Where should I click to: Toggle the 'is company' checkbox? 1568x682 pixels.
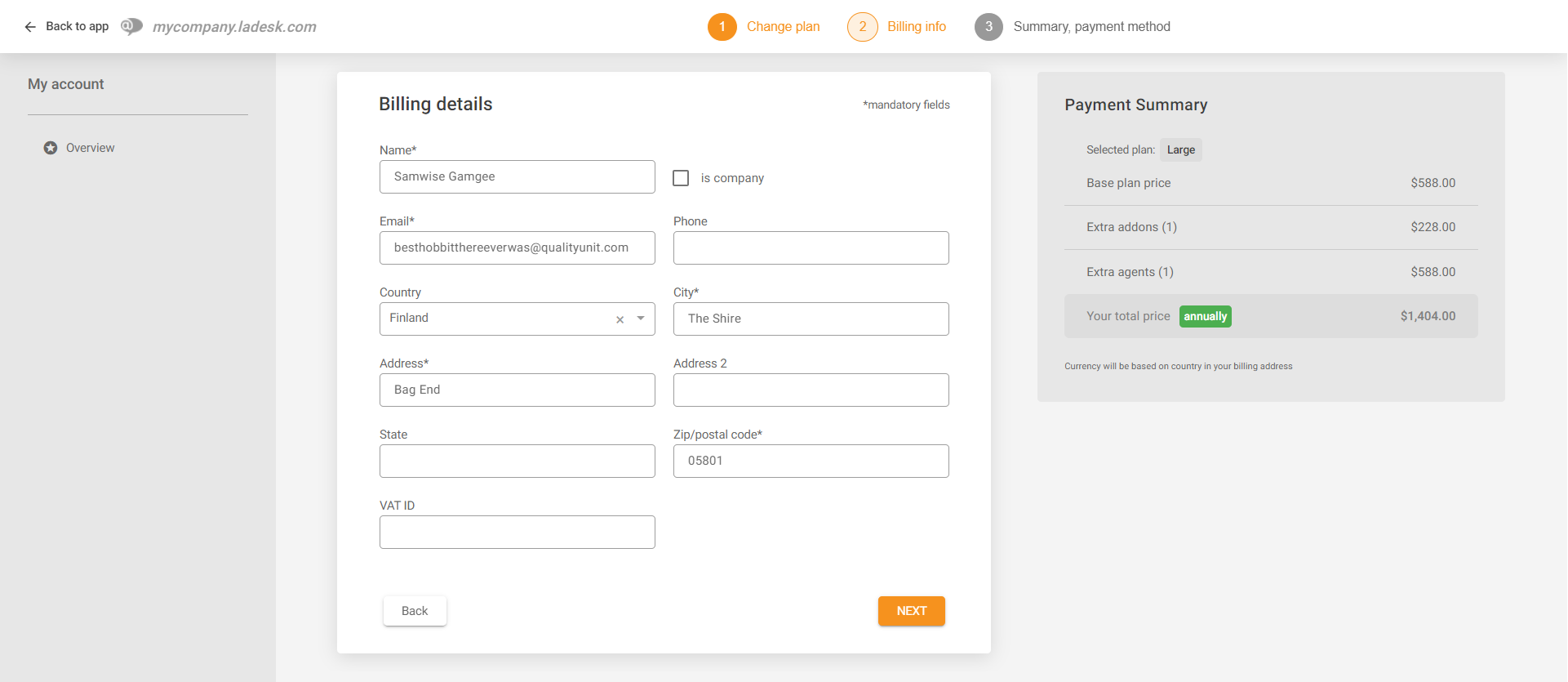click(x=681, y=178)
